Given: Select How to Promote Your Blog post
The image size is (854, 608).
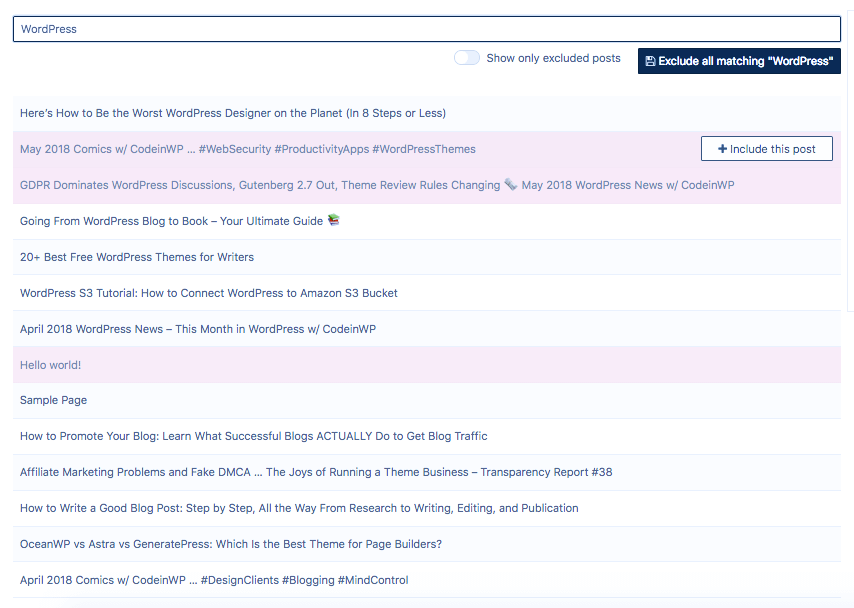Looking at the screenshot, I should (254, 436).
